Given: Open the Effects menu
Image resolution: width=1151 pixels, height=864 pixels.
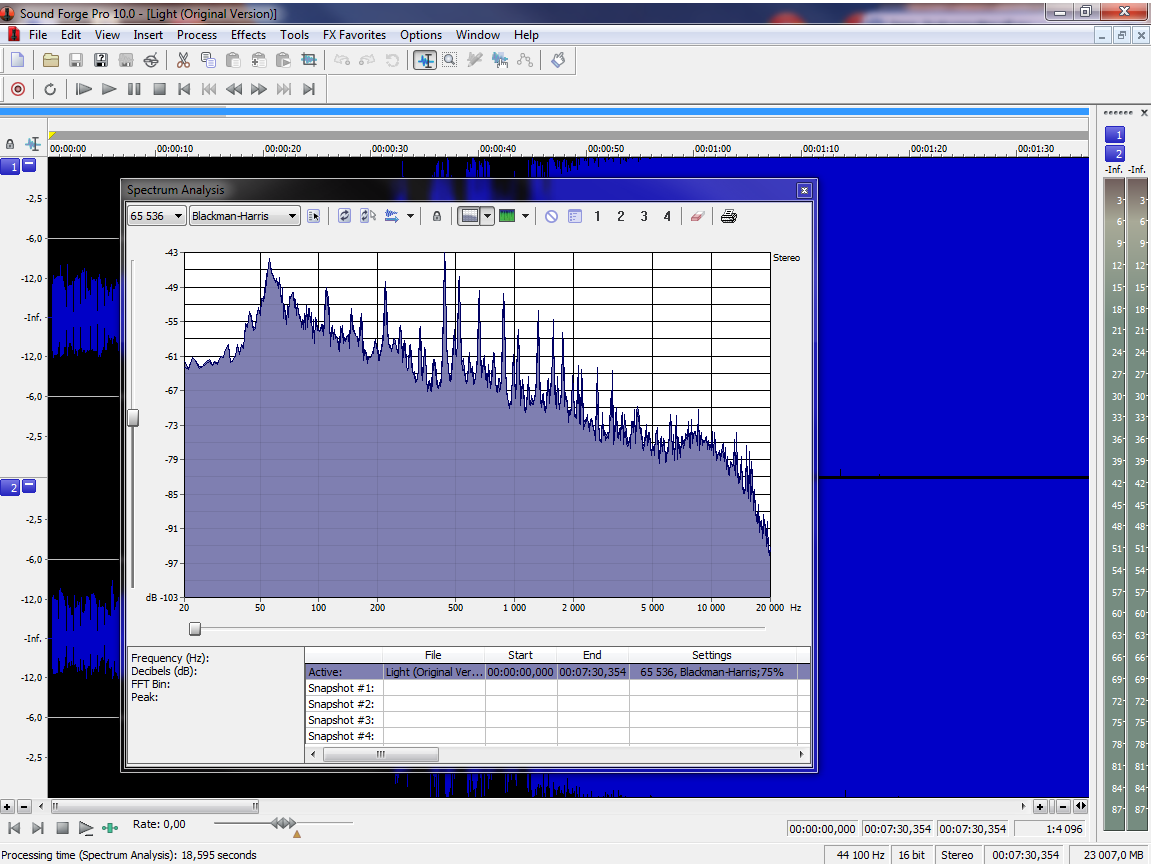Looking at the screenshot, I should [x=248, y=35].
